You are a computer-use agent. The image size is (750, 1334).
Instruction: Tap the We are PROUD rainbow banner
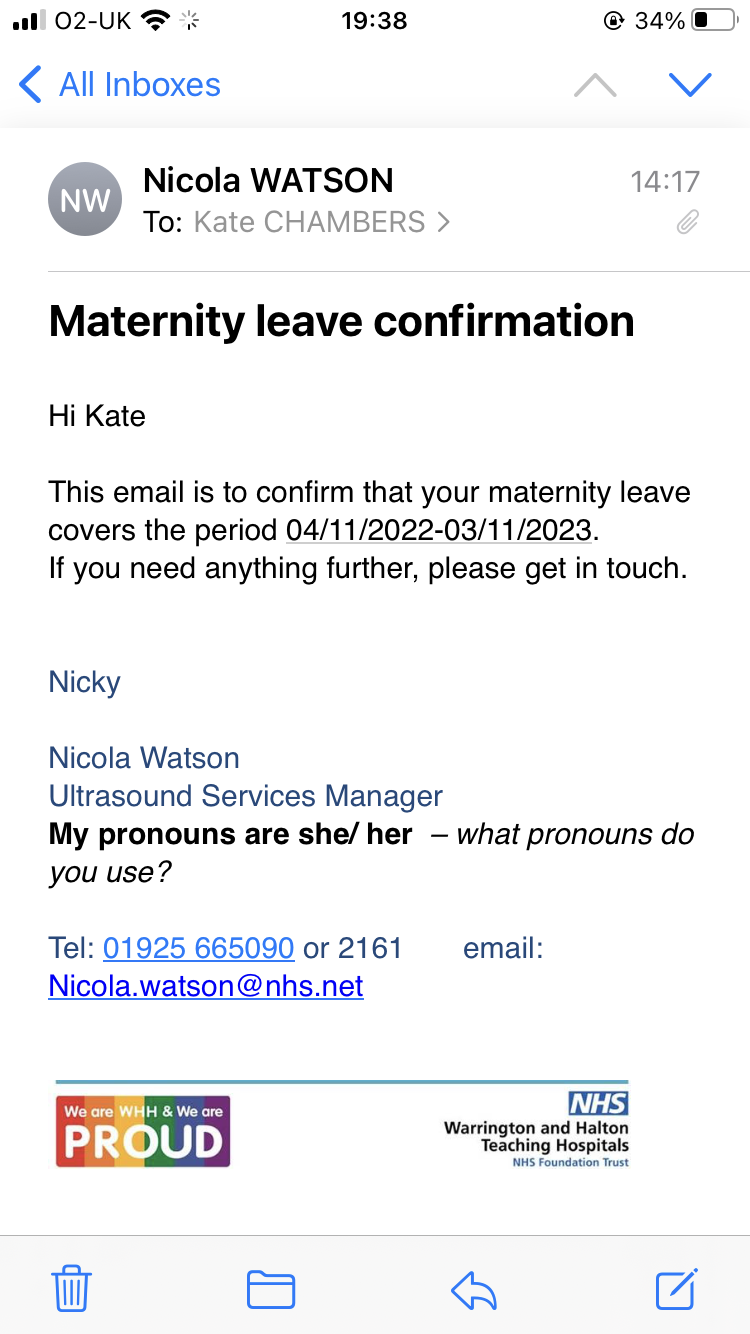[143, 1130]
